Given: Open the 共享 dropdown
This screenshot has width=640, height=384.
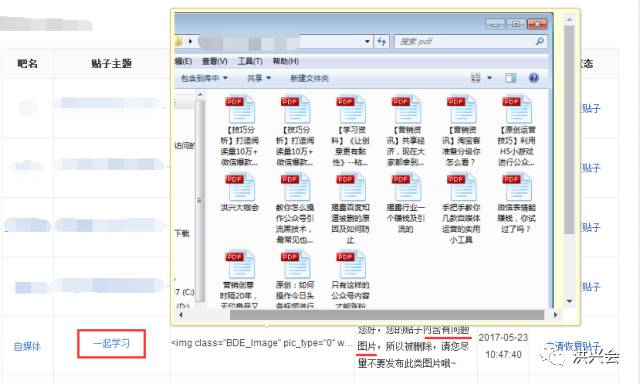Looking at the screenshot, I should coord(259,78).
